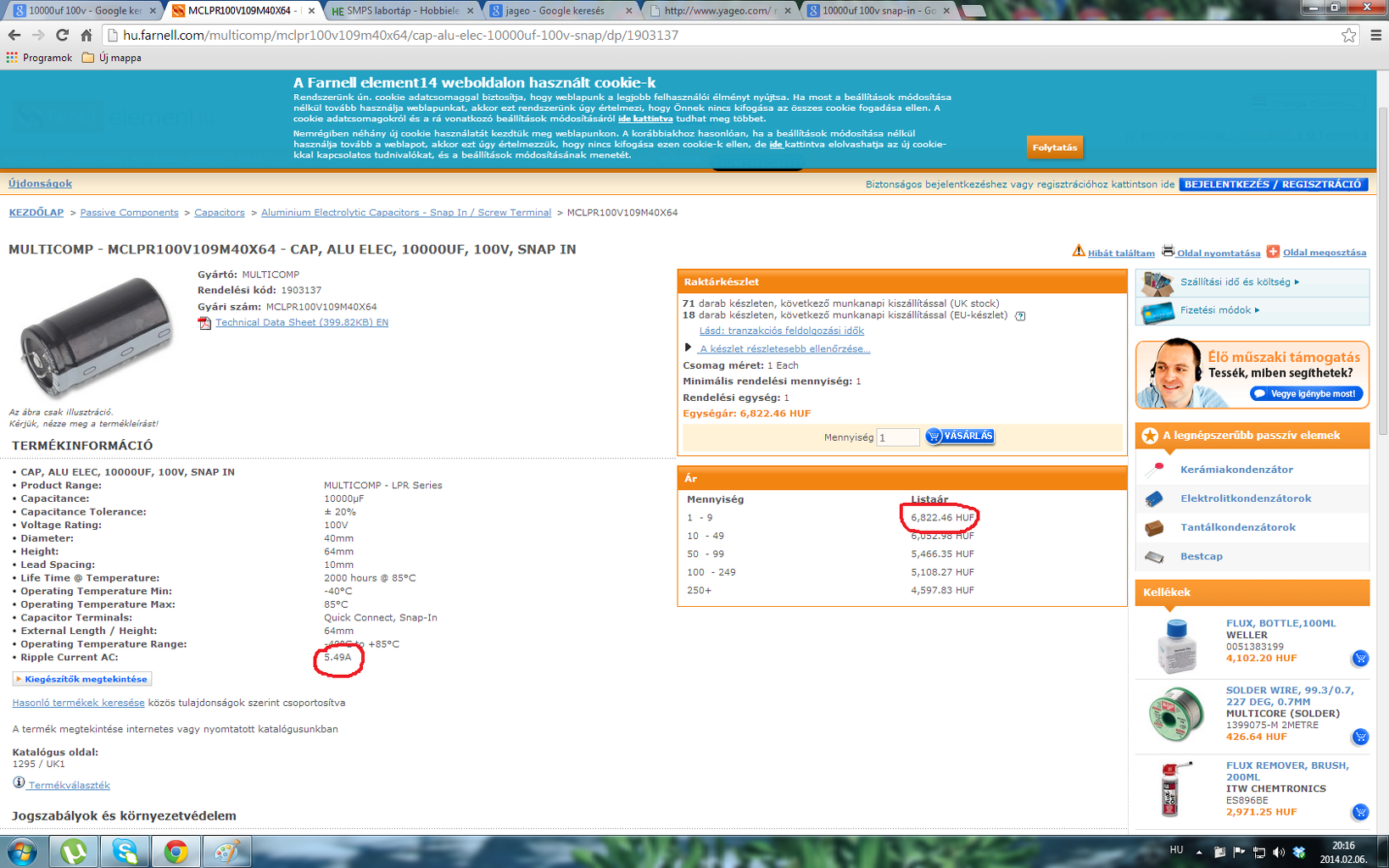Show hidden system tray icons
This screenshot has width=1389, height=868.
pos(1199,852)
